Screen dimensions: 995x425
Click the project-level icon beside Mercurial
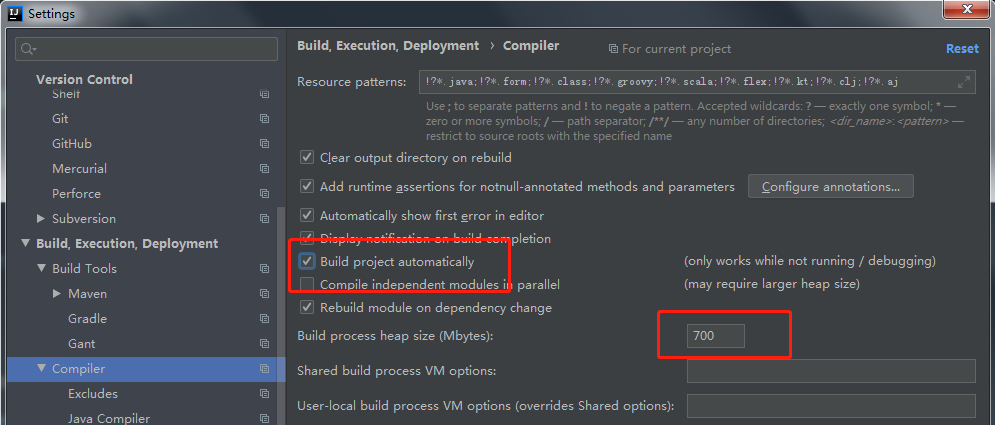(x=264, y=169)
